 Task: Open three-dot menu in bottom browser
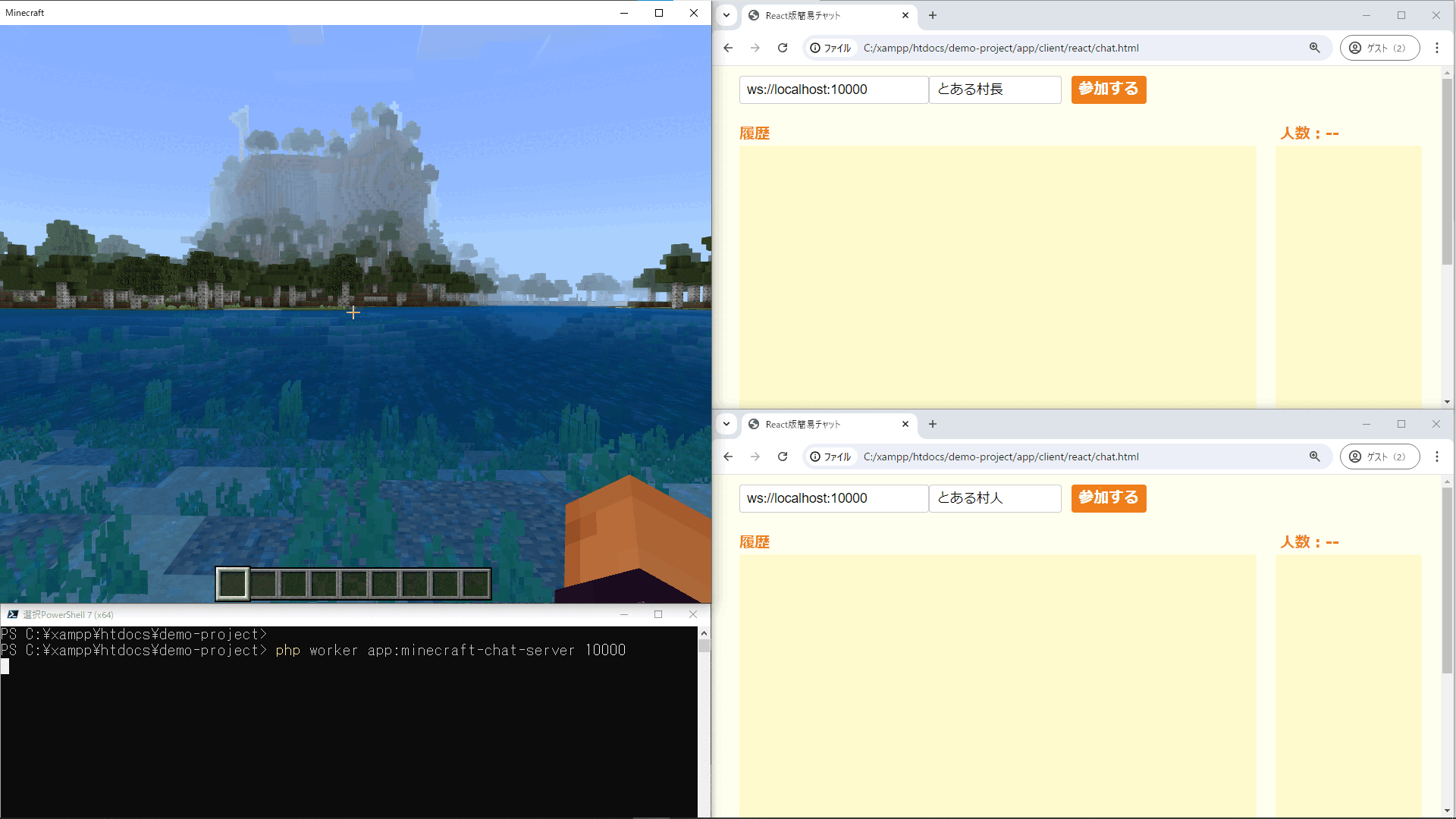click(1436, 457)
